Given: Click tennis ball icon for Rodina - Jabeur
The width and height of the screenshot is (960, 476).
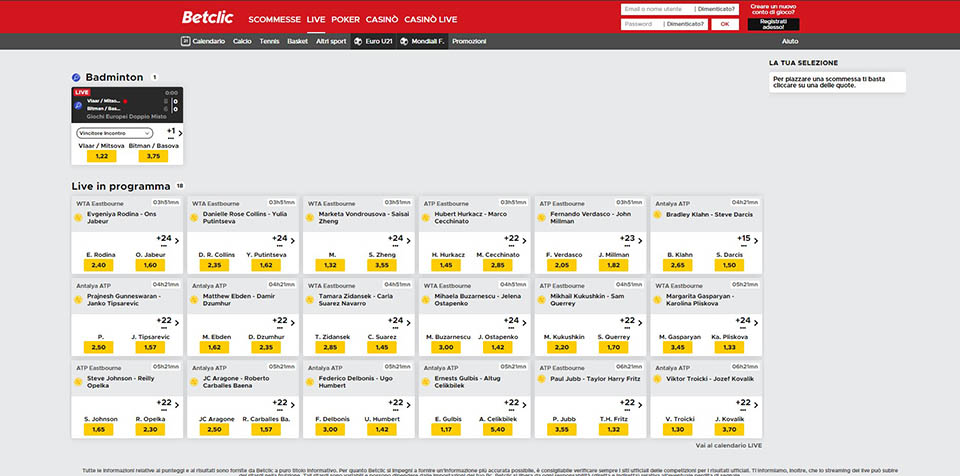Looking at the screenshot, I should 78,217.
